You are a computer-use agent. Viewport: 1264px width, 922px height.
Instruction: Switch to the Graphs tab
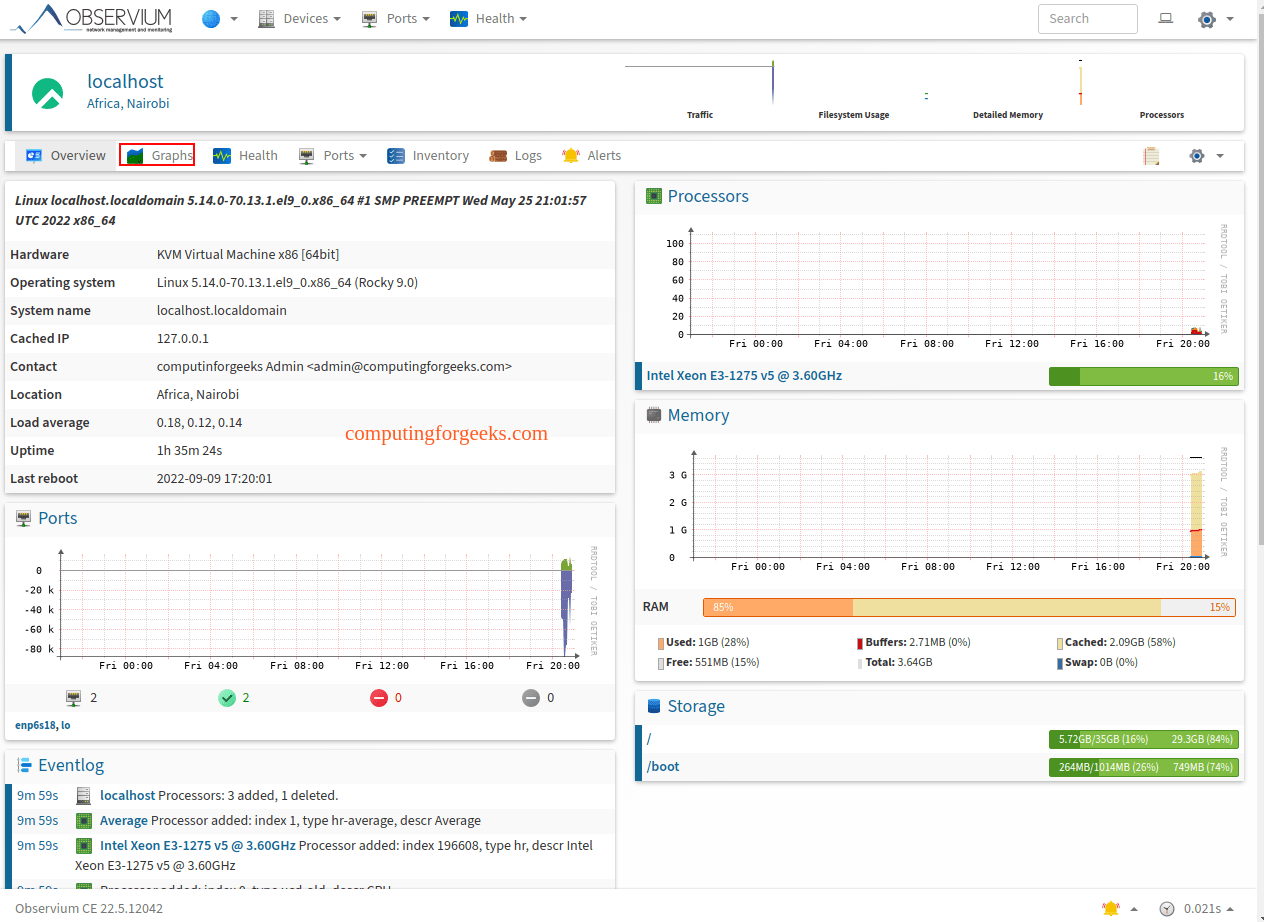157,155
